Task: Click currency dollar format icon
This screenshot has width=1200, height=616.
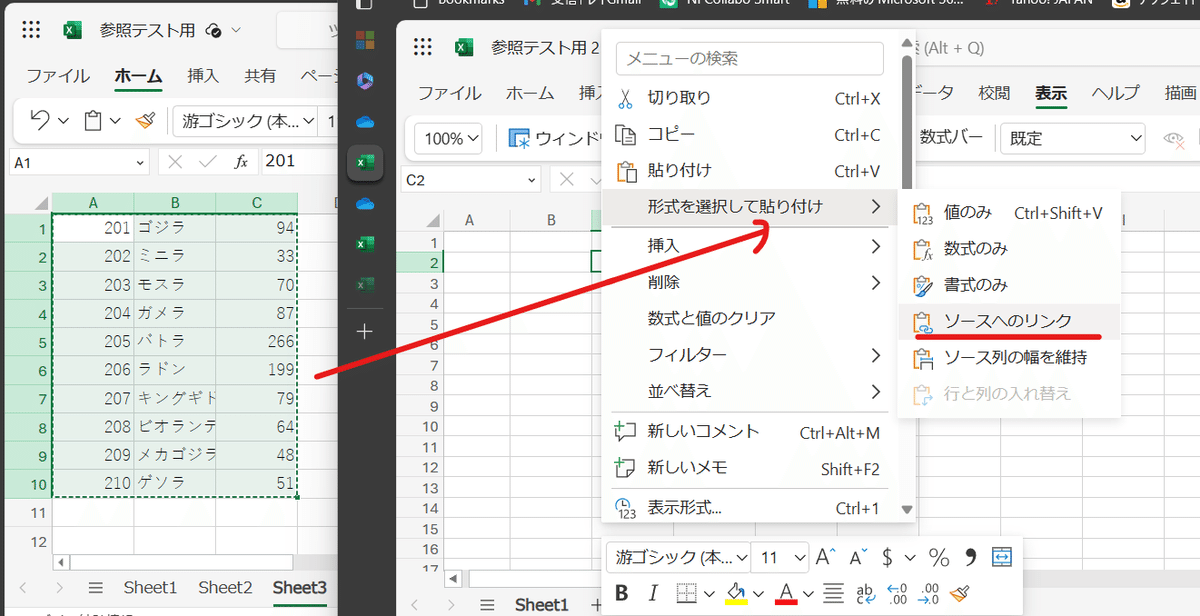Action: (x=887, y=557)
